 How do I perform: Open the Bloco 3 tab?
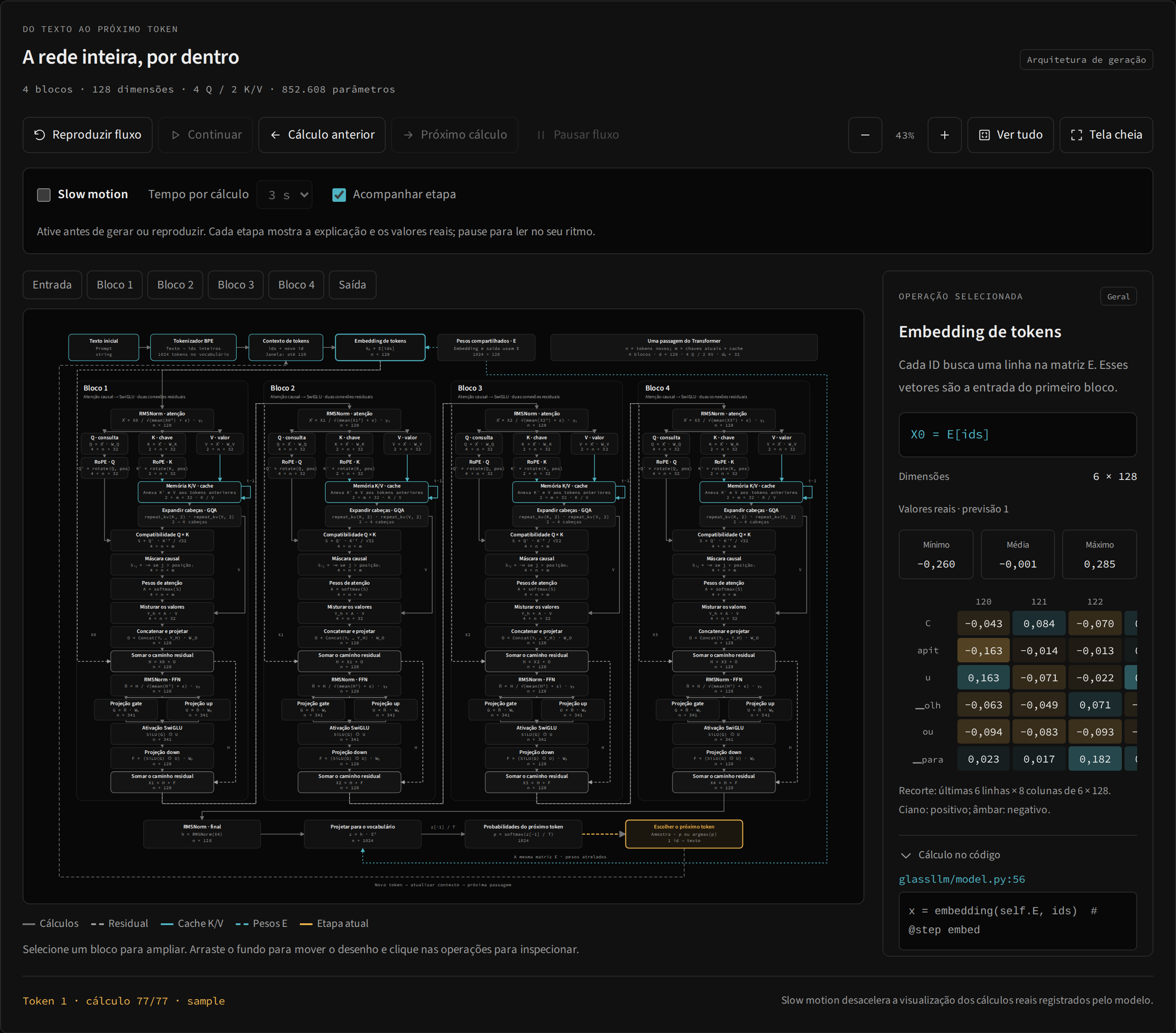point(235,285)
